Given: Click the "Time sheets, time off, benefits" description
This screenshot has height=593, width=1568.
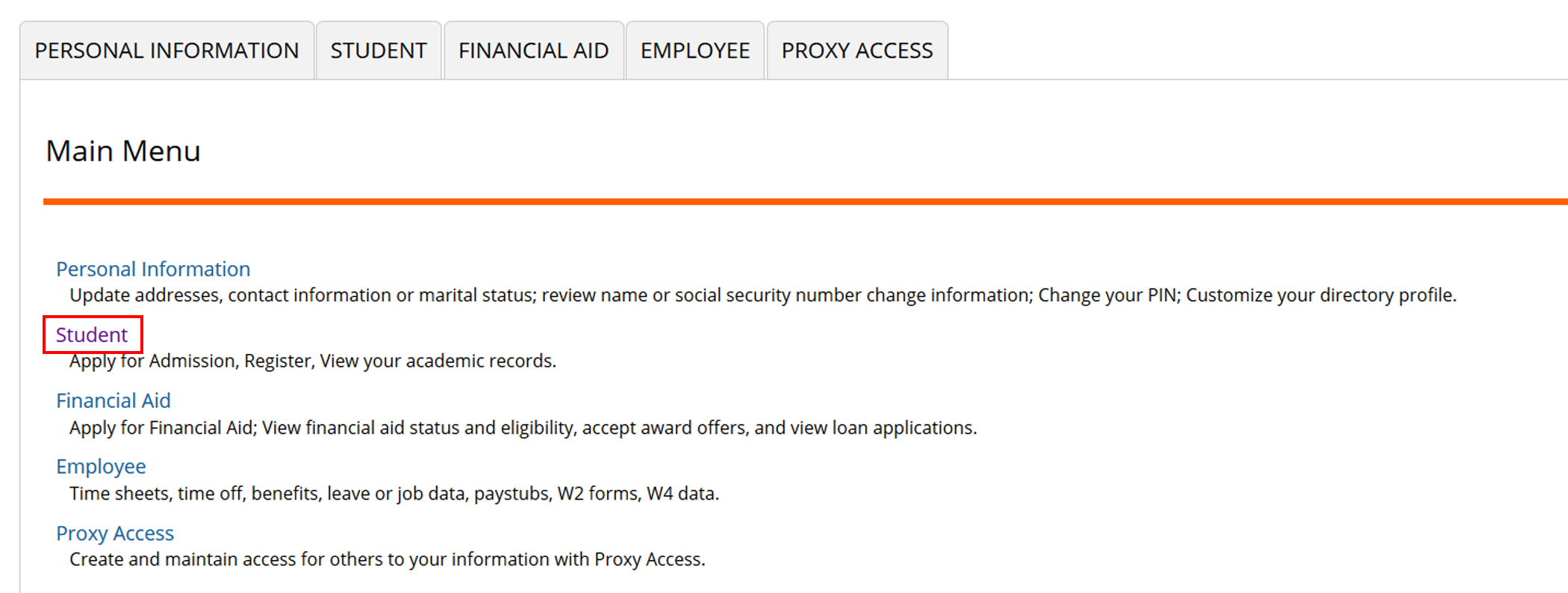Looking at the screenshot, I should click(x=196, y=494).
